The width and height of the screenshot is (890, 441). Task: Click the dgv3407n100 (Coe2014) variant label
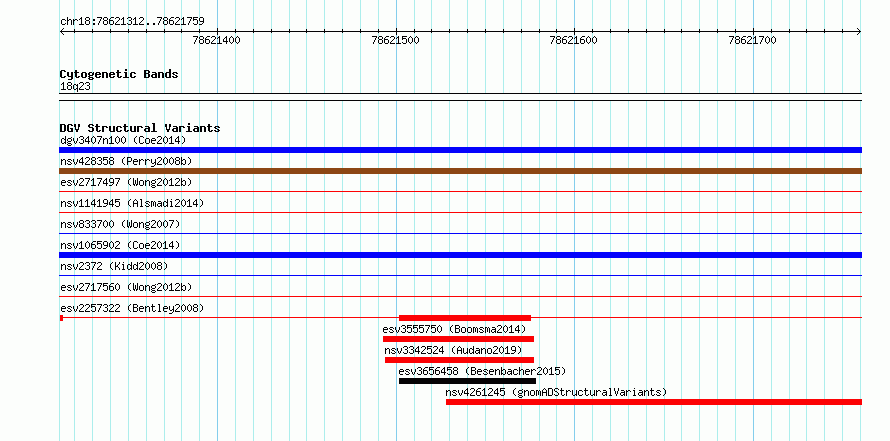click(x=123, y=140)
